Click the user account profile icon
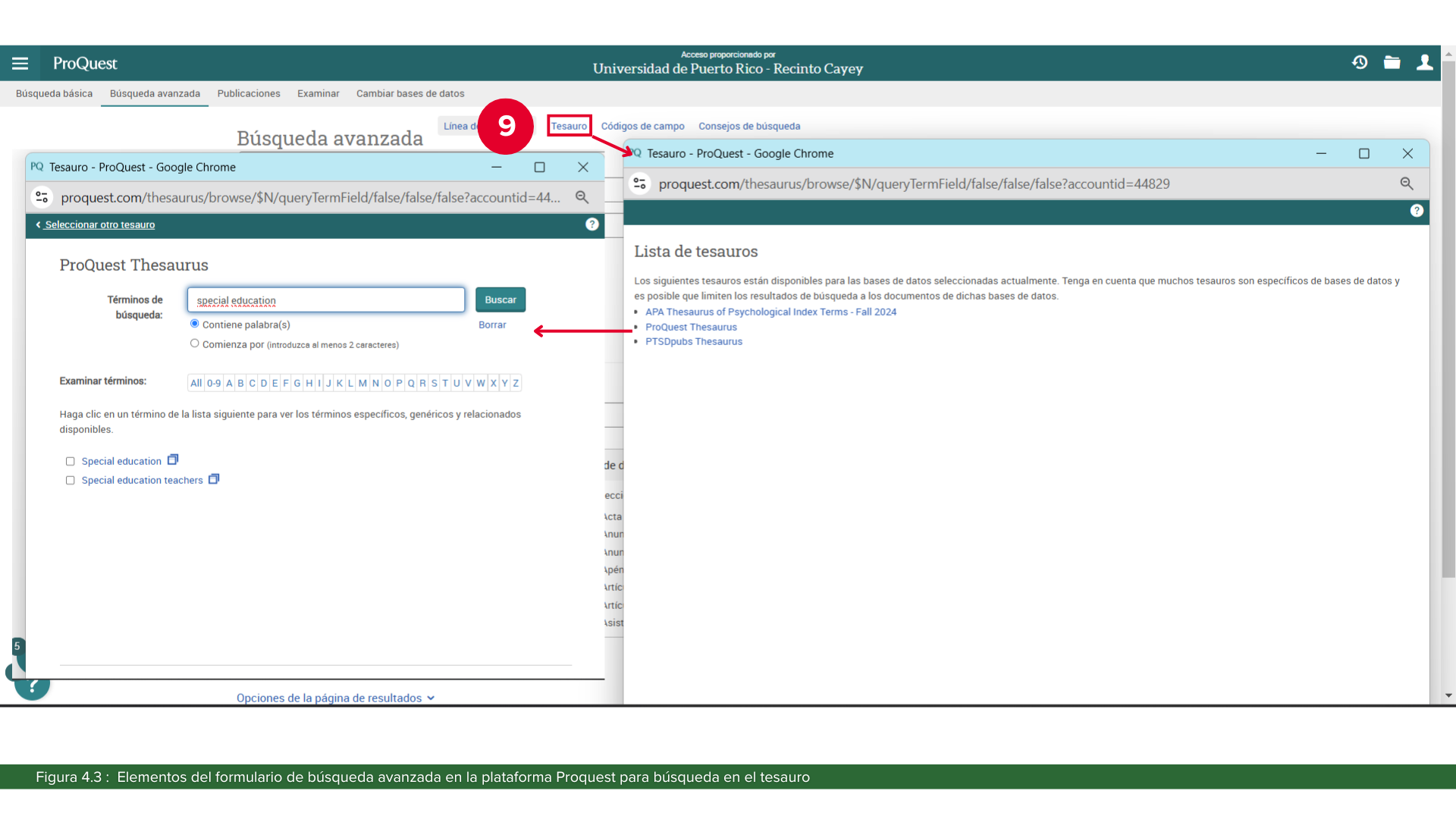The width and height of the screenshot is (1456, 819). (1424, 63)
